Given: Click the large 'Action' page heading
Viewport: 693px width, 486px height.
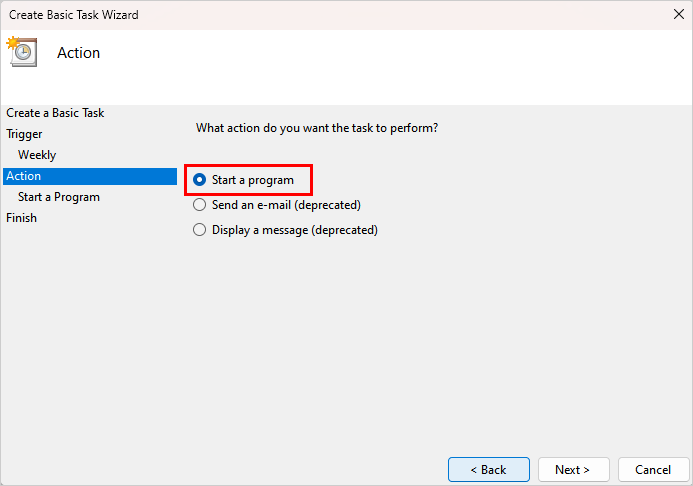Looking at the screenshot, I should click(78, 53).
